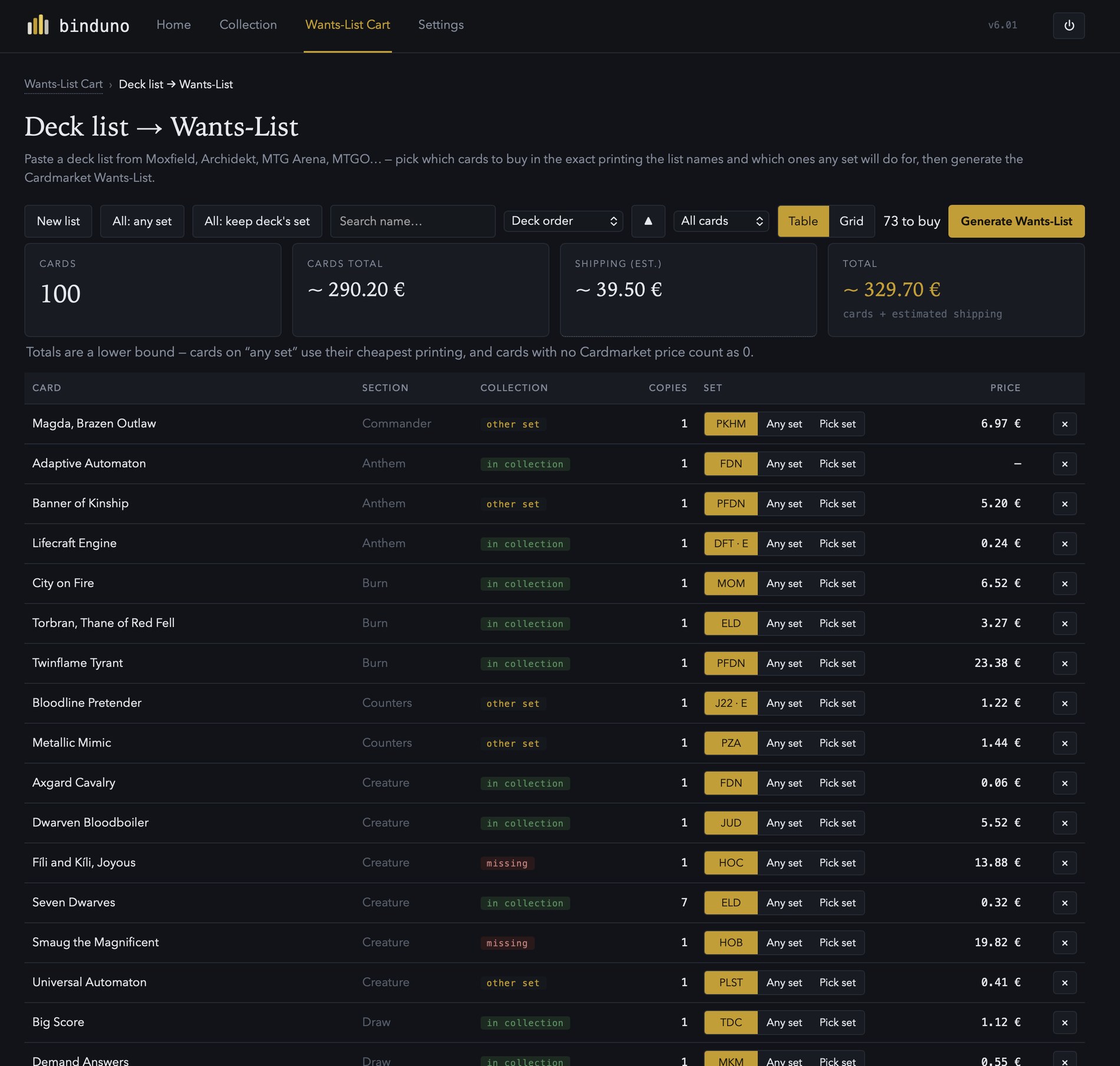Viewport: 1120px width, 1066px height.
Task: Delete Fíli and Kíli, Joyous row
Action: [x=1065, y=863]
